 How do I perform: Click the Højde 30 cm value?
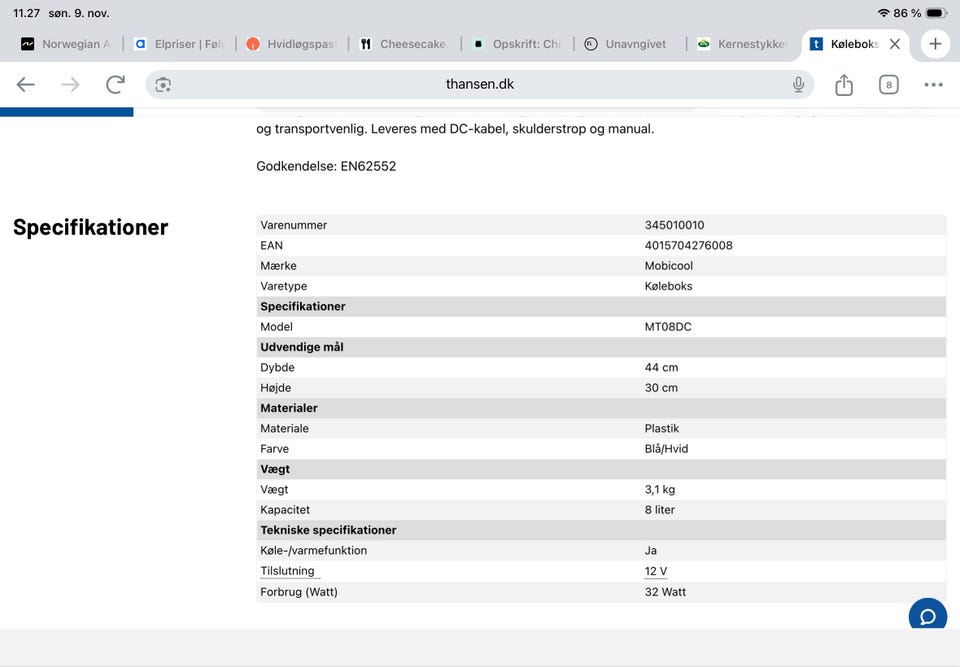point(661,388)
